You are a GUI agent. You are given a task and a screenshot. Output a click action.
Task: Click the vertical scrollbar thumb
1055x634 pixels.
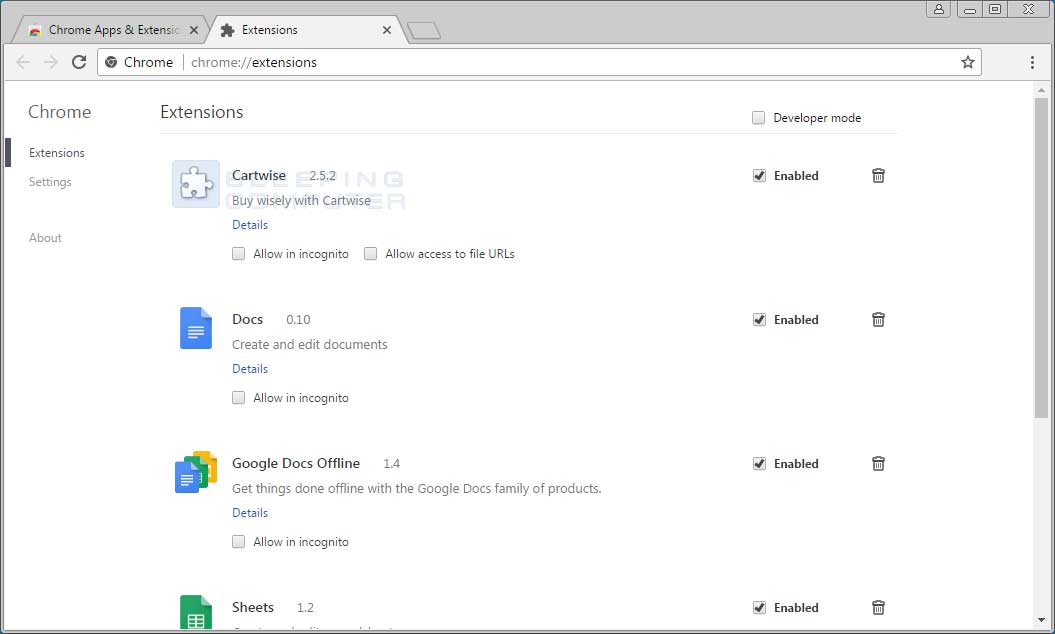coord(1041,258)
